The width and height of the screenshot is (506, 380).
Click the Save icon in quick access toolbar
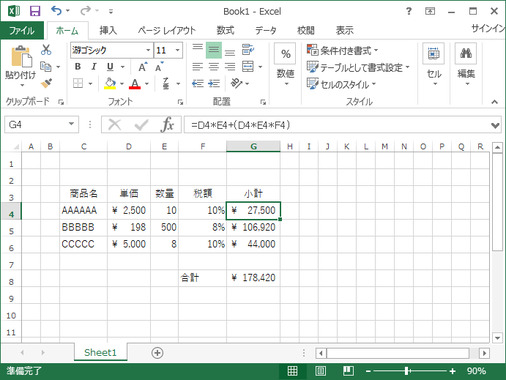click(x=35, y=11)
